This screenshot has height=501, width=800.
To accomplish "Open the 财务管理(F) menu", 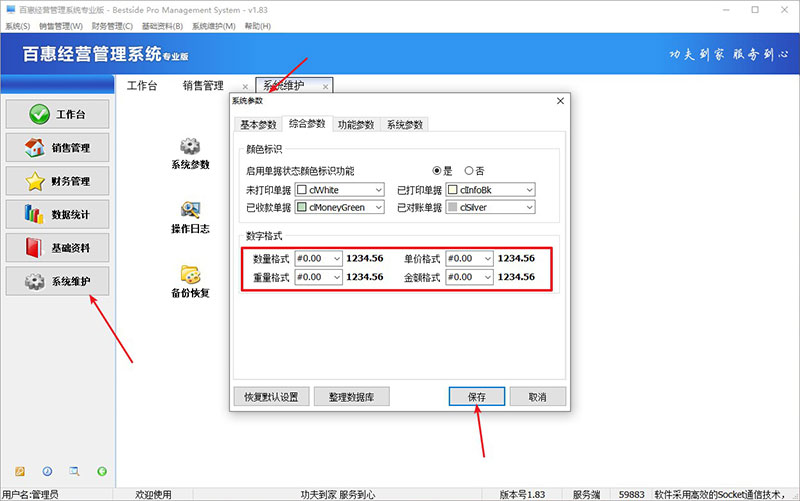I will click(113, 26).
